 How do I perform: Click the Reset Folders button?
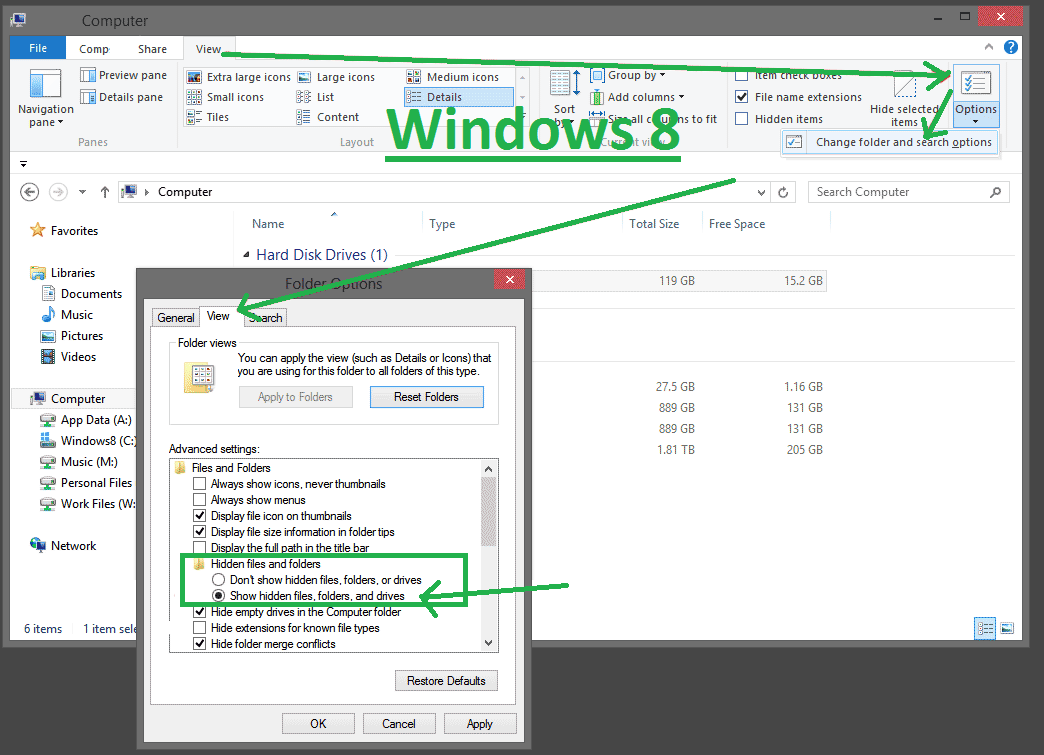click(x=426, y=397)
